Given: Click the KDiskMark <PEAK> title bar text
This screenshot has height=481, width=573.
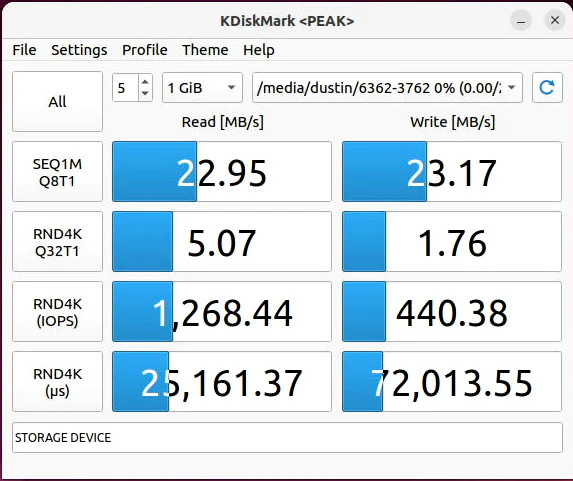Looking at the screenshot, I should (x=287, y=21).
